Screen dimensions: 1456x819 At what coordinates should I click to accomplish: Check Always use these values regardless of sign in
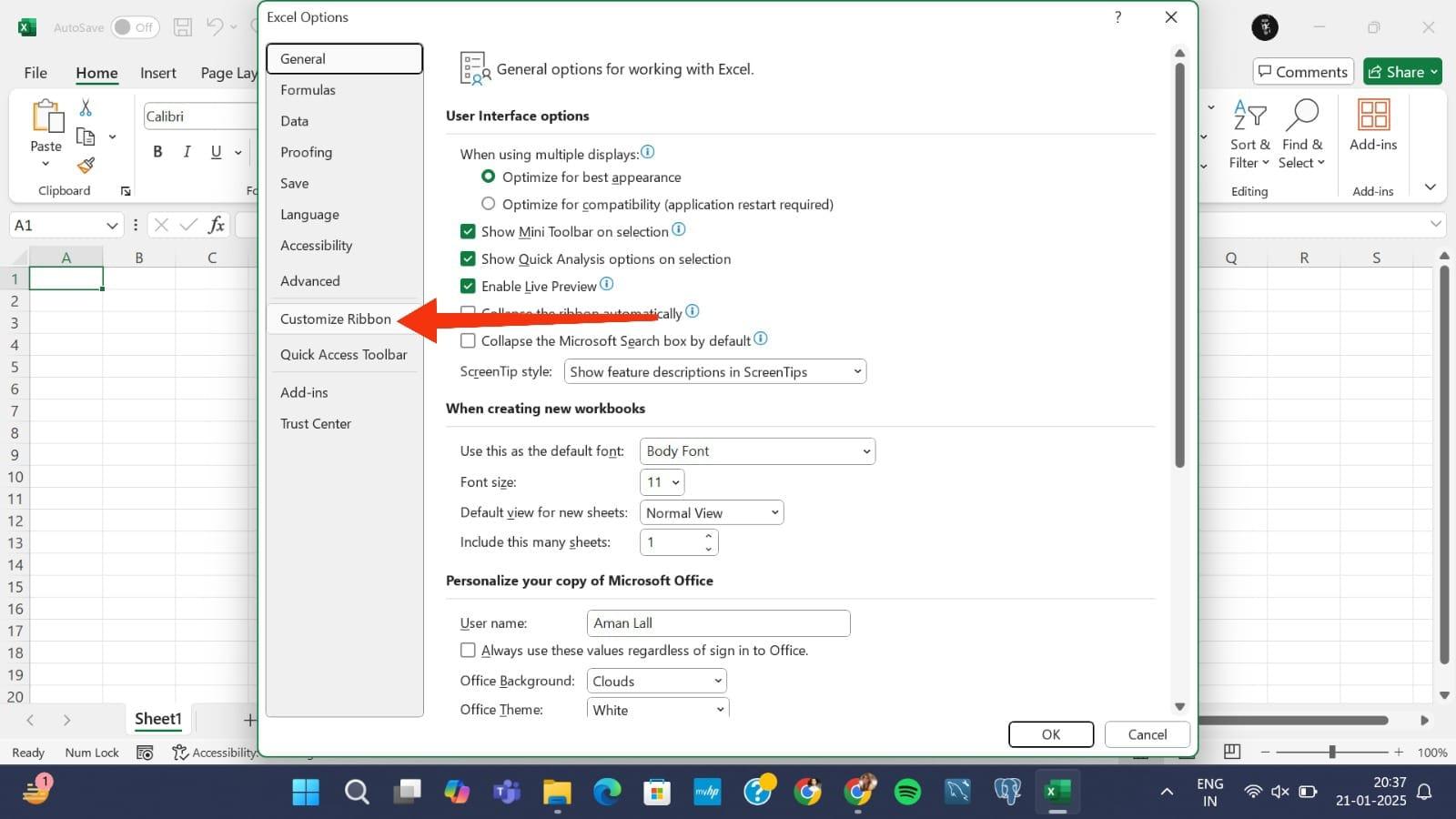tap(468, 650)
